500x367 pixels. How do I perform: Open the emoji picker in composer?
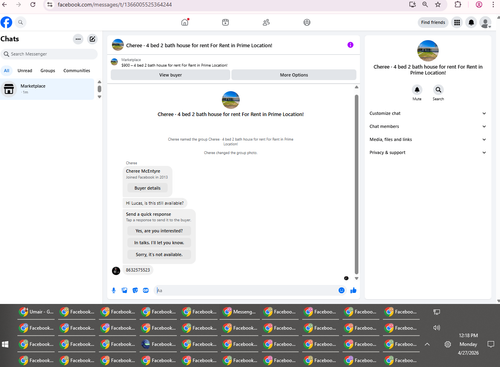coord(341,290)
